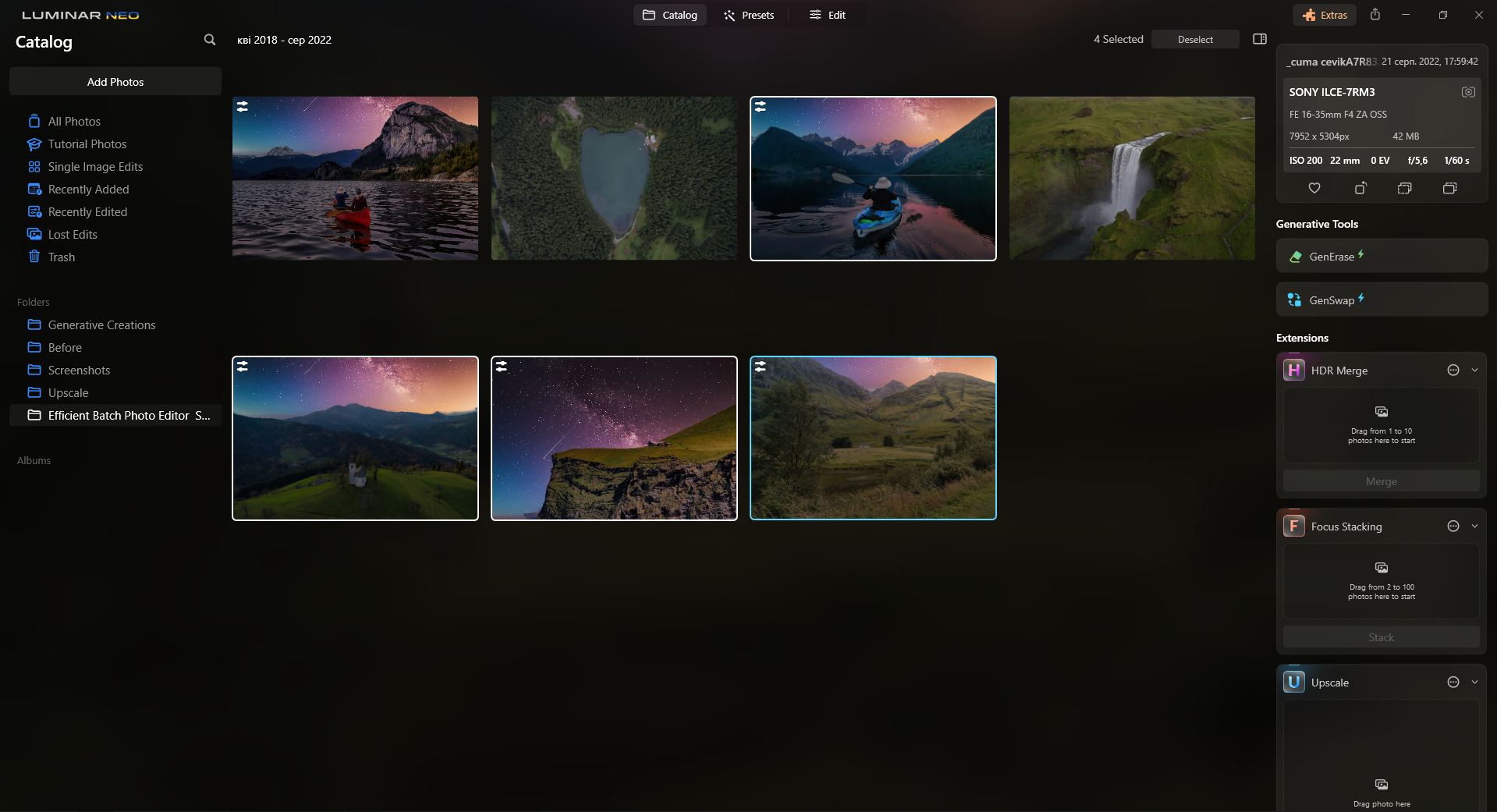Viewport: 1497px width, 812px height.
Task: Click the Focus Stacking extension icon
Action: click(x=1294, y=526)
